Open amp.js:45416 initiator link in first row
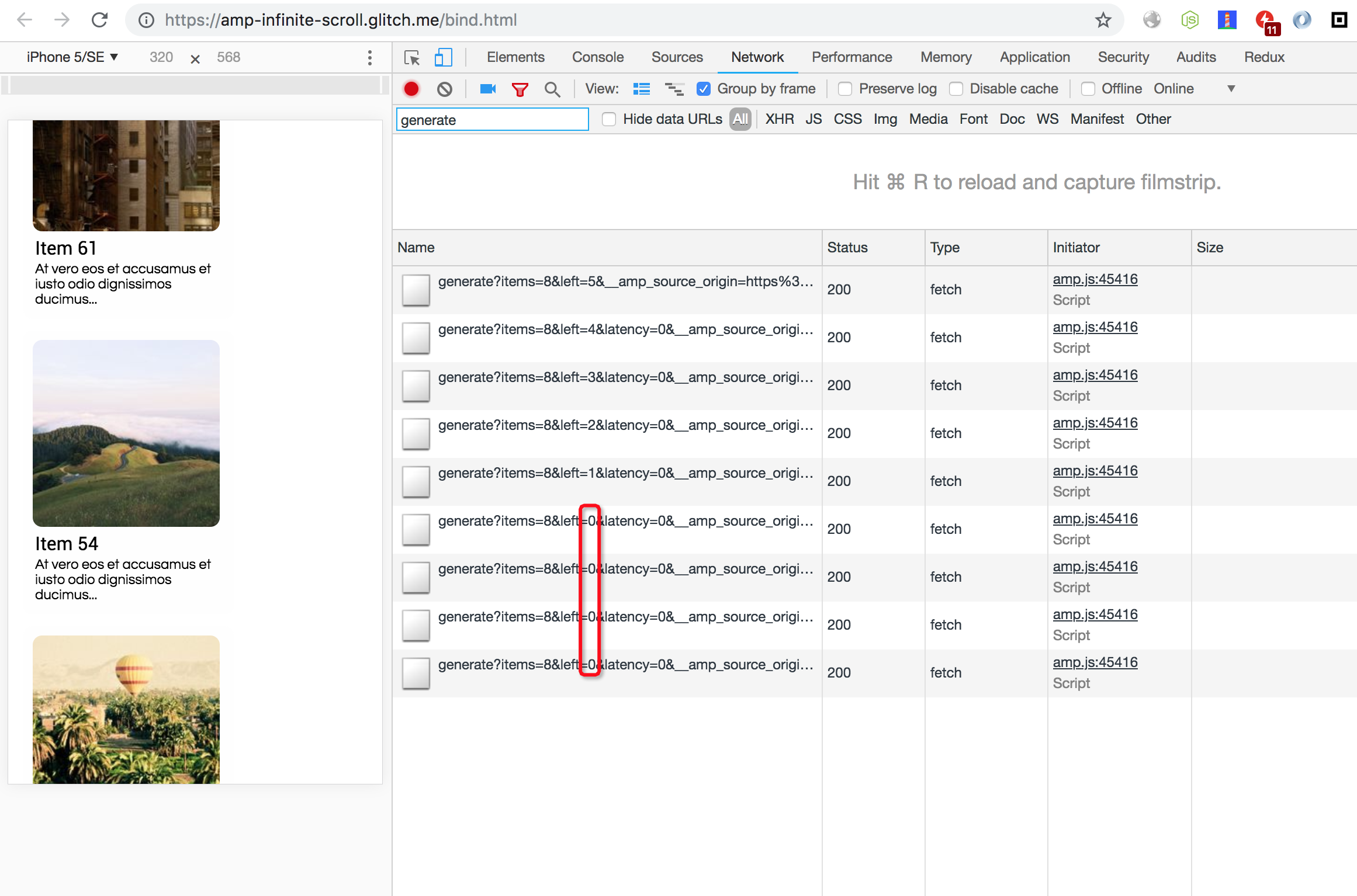 [x=1095, y=279]
